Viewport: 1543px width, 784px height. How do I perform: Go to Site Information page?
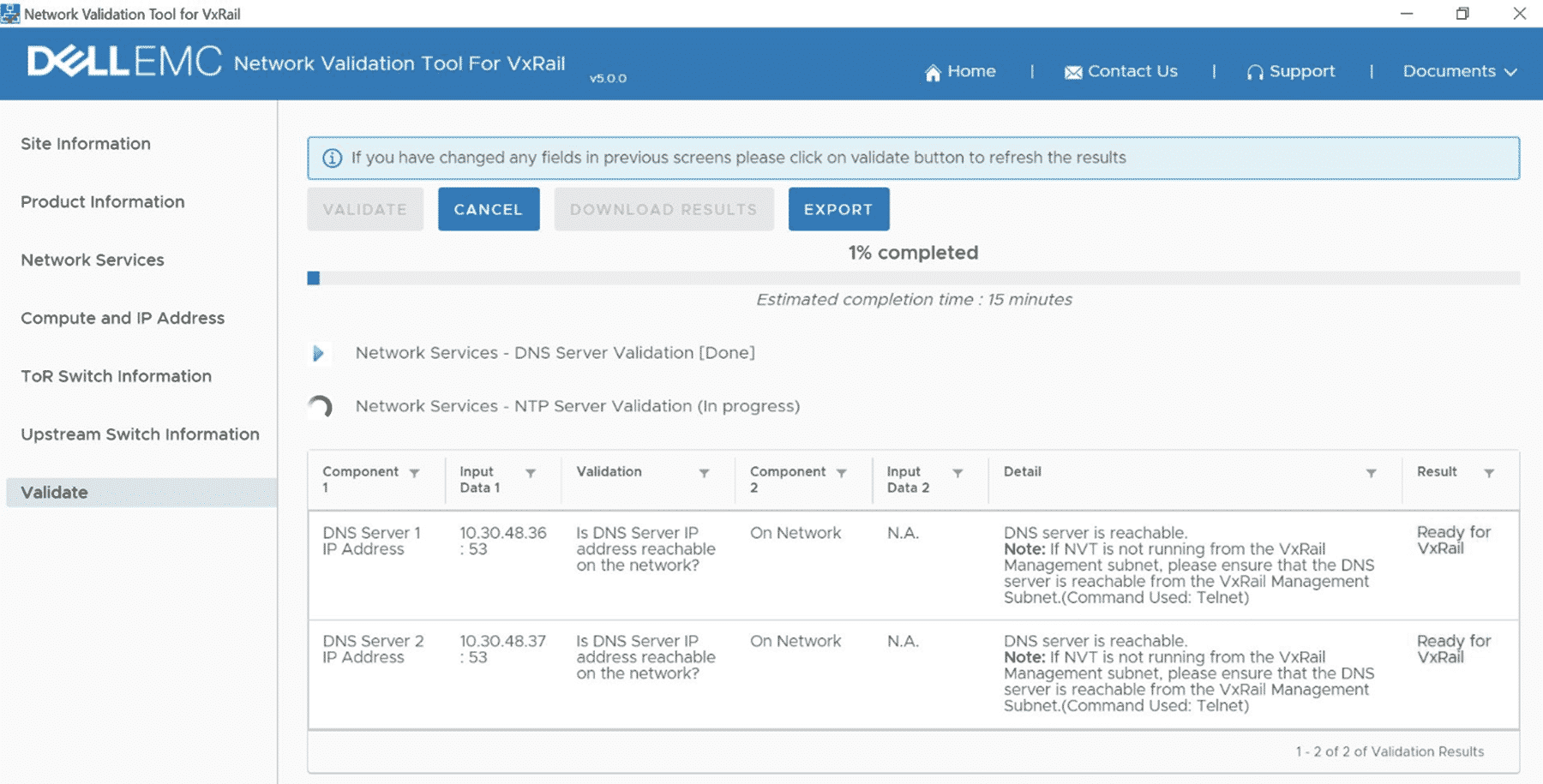pyautogui.click(x=86, y=144)
